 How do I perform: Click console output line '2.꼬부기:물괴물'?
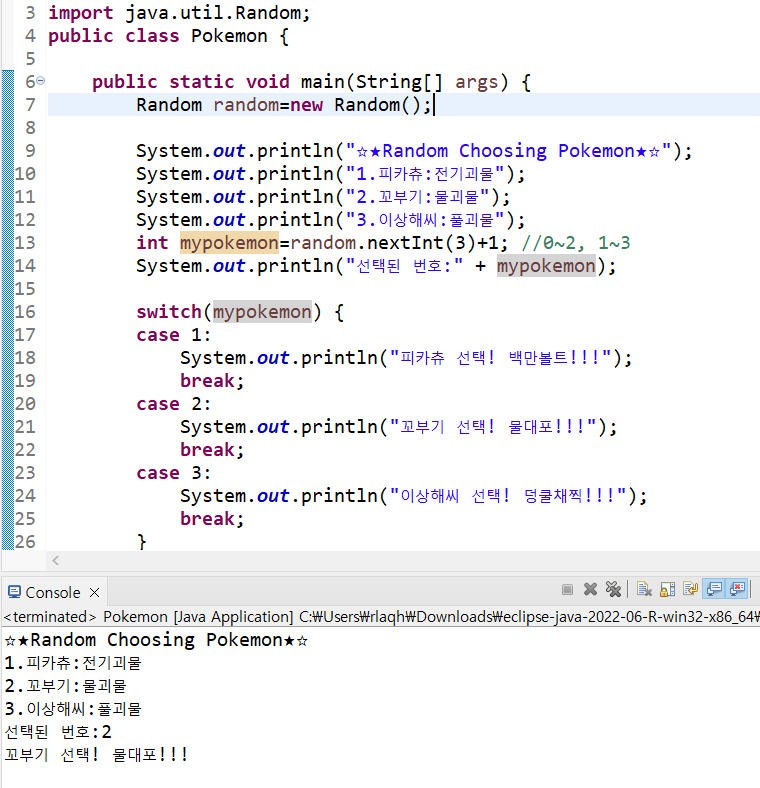point(65,686)
